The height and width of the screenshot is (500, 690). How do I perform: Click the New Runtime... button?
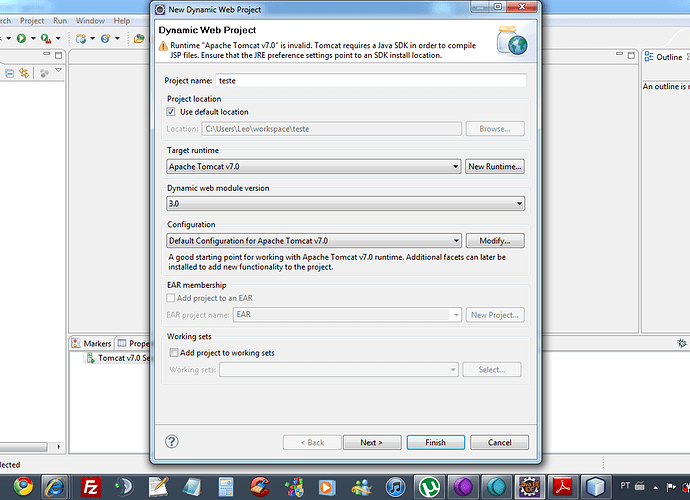click(495, 166)
